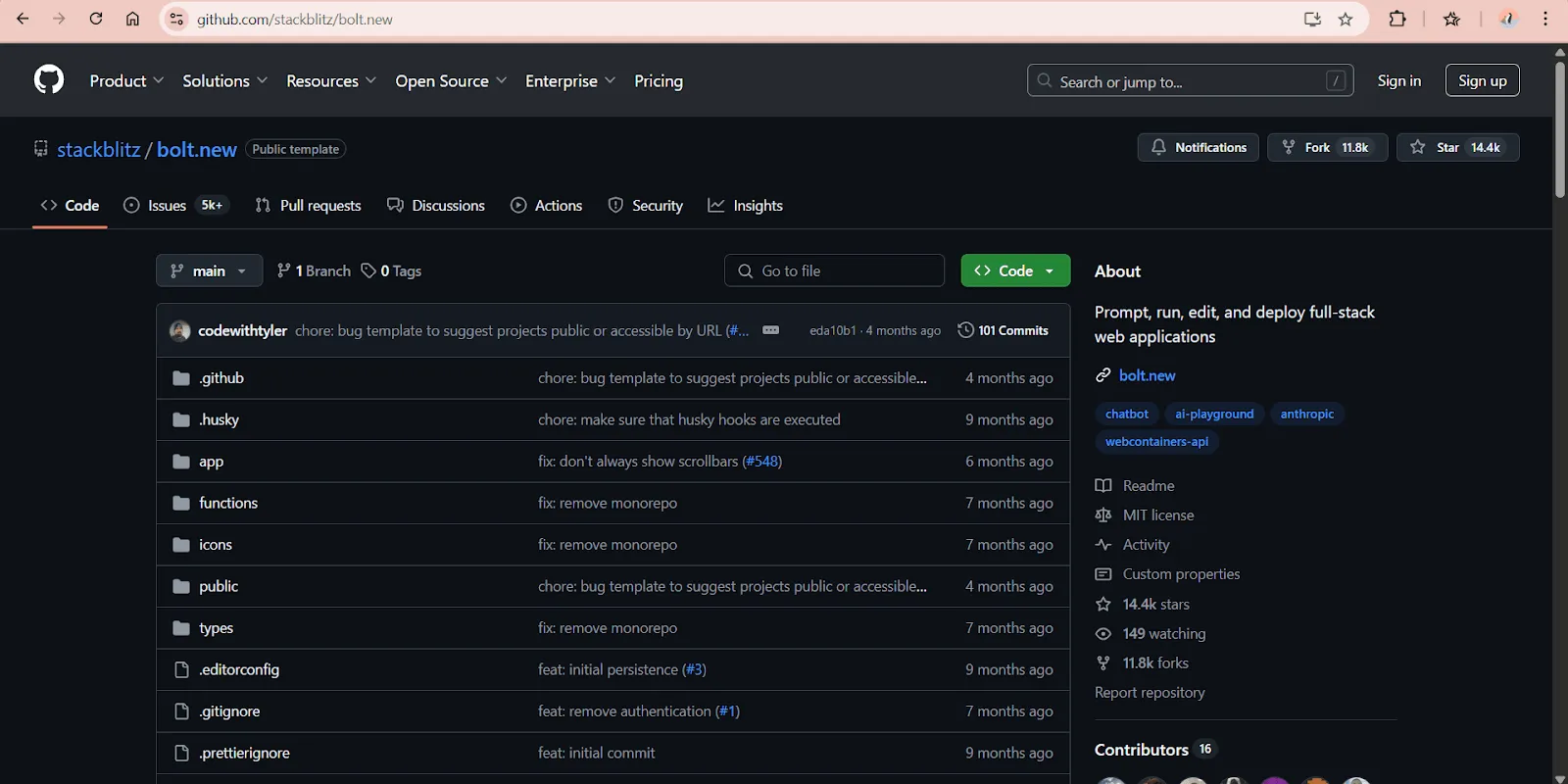Expand the Enterprise menu
Screen dimensions: 1568x784
coord(570,81)
